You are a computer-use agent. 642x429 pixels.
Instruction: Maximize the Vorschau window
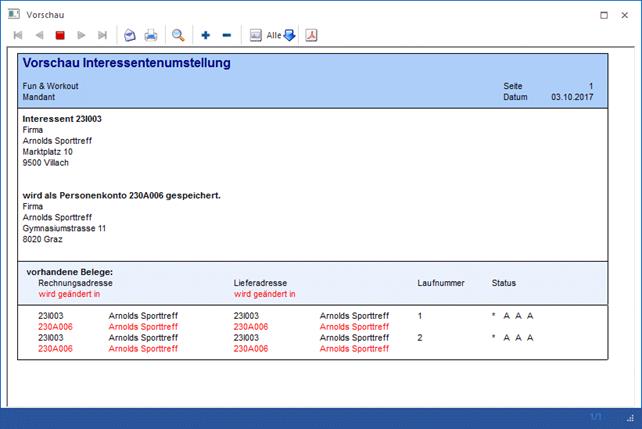click(603, 14)
